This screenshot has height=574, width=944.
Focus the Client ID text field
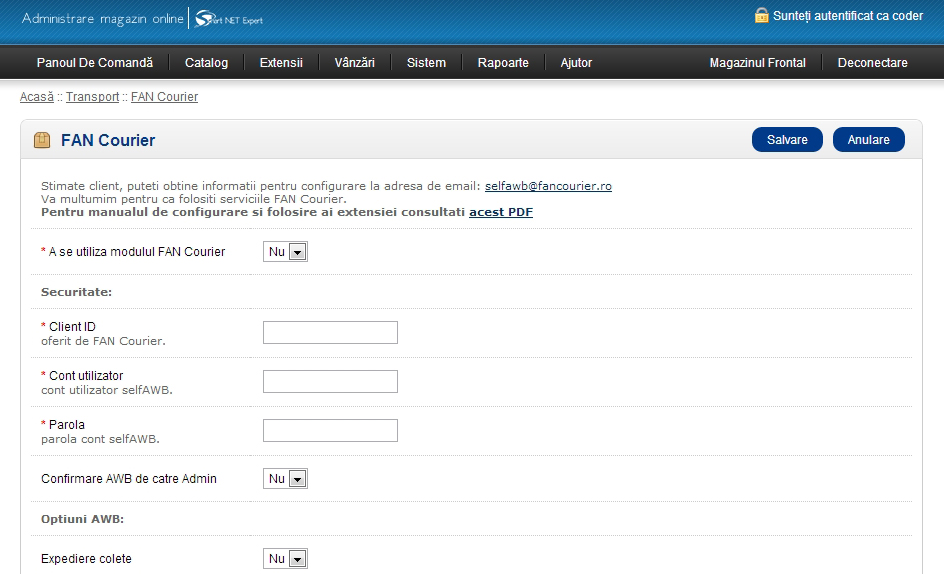(x=330, y=333)
